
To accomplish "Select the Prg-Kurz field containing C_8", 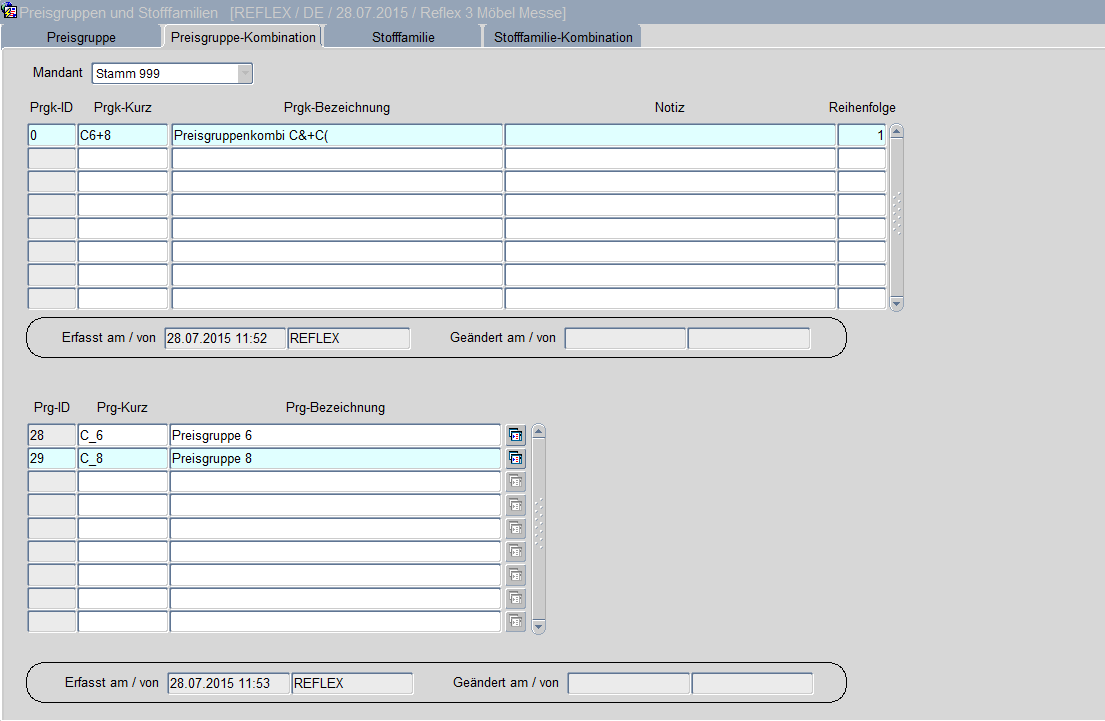I will [x=122, y=459].
